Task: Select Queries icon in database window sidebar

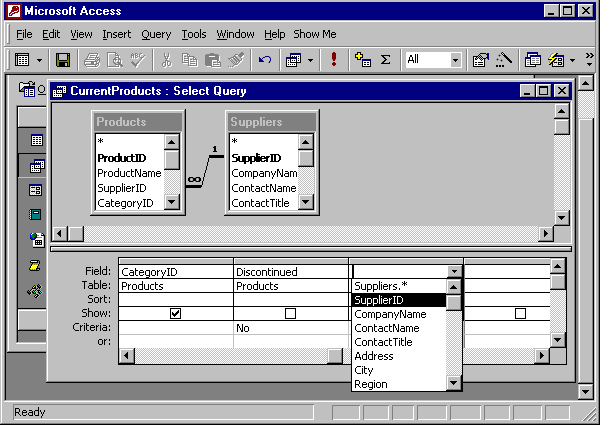Action: pos(37,166)
